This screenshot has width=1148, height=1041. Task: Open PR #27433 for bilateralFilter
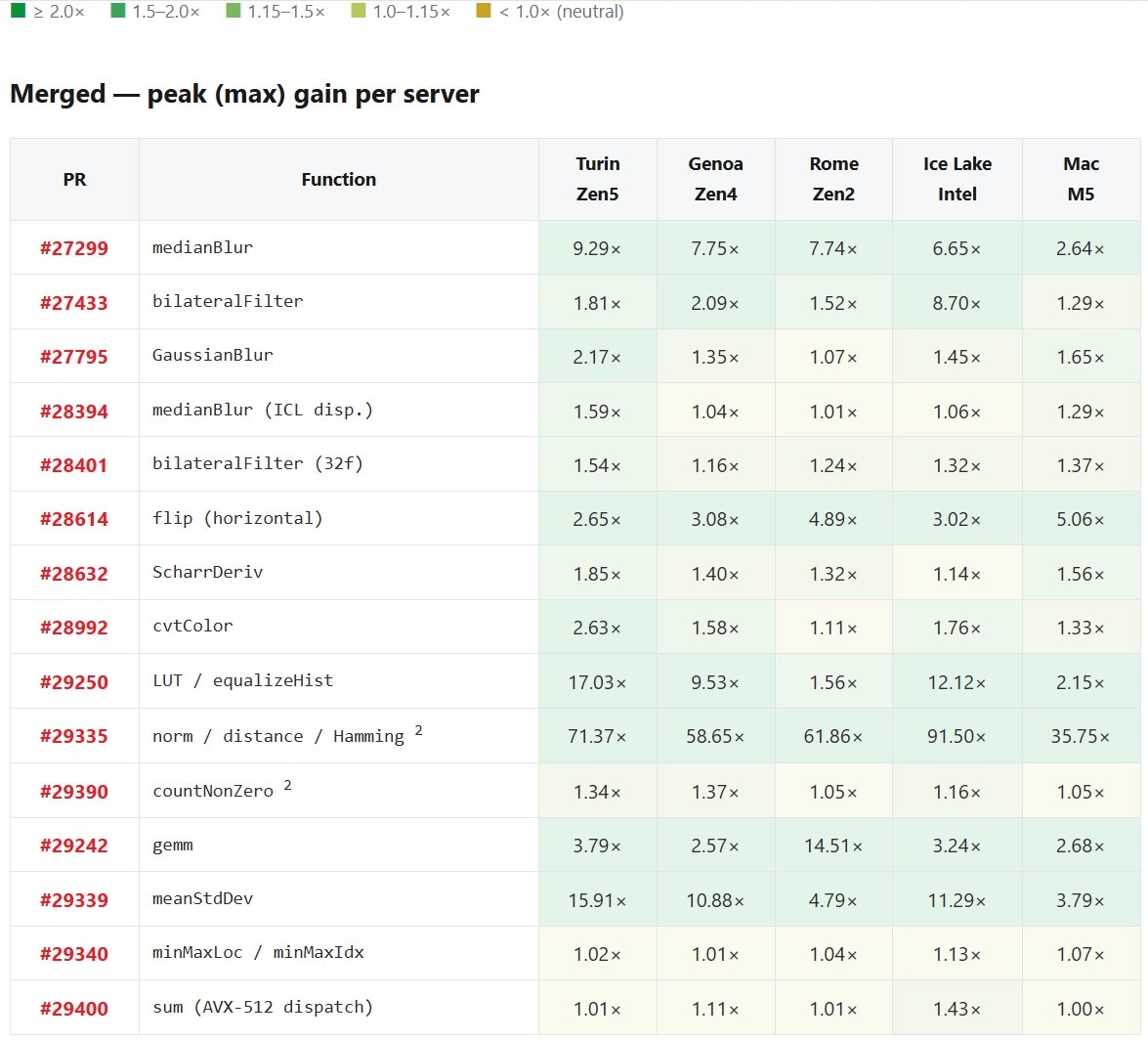pos(74,303)
